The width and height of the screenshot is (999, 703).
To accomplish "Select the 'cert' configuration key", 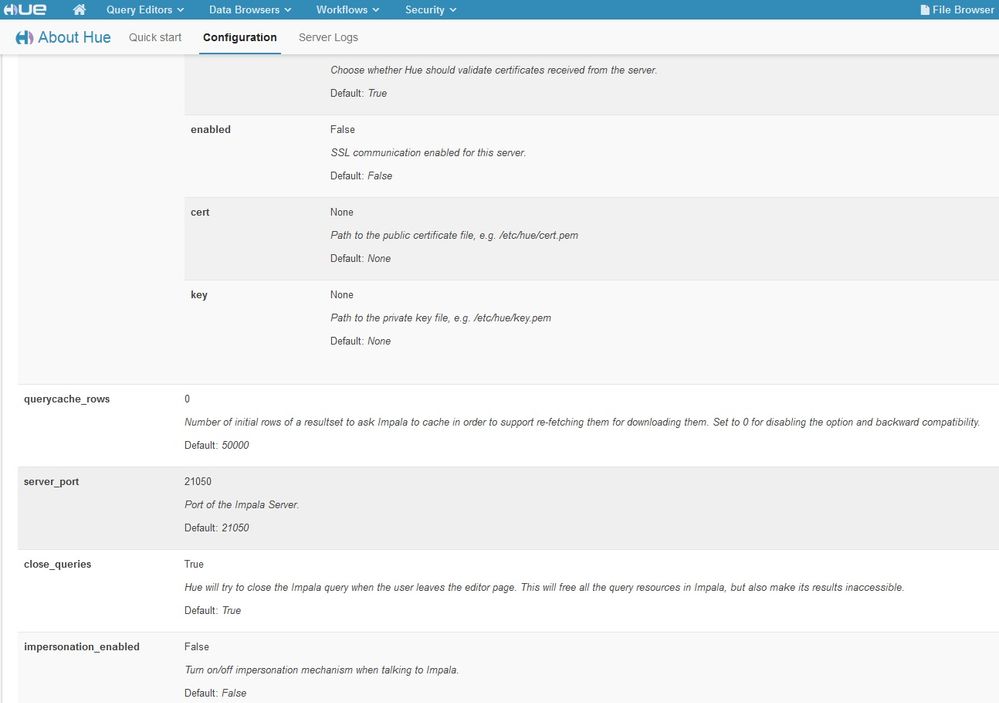I will (200, 213).
